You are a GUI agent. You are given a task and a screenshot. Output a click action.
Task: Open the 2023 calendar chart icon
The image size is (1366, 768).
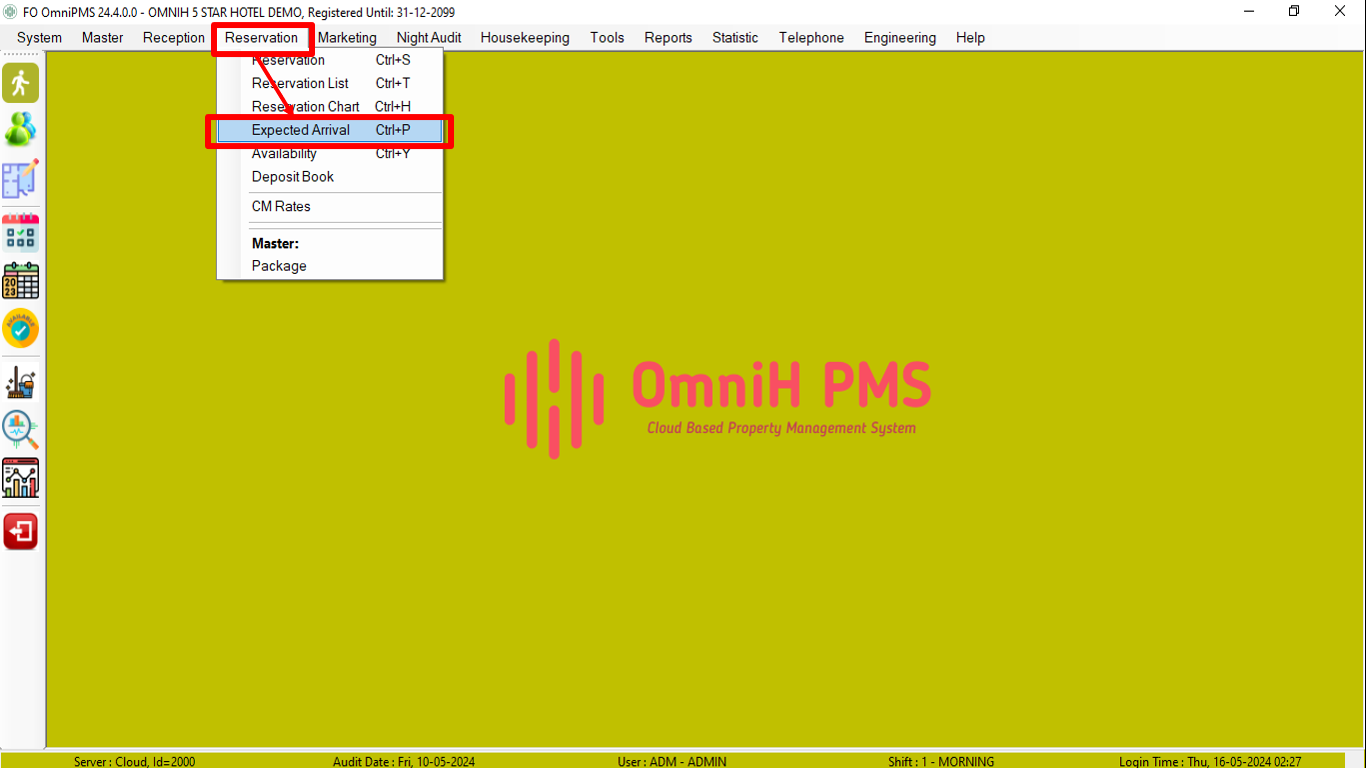pyautogui.click(x=21, y=281)
